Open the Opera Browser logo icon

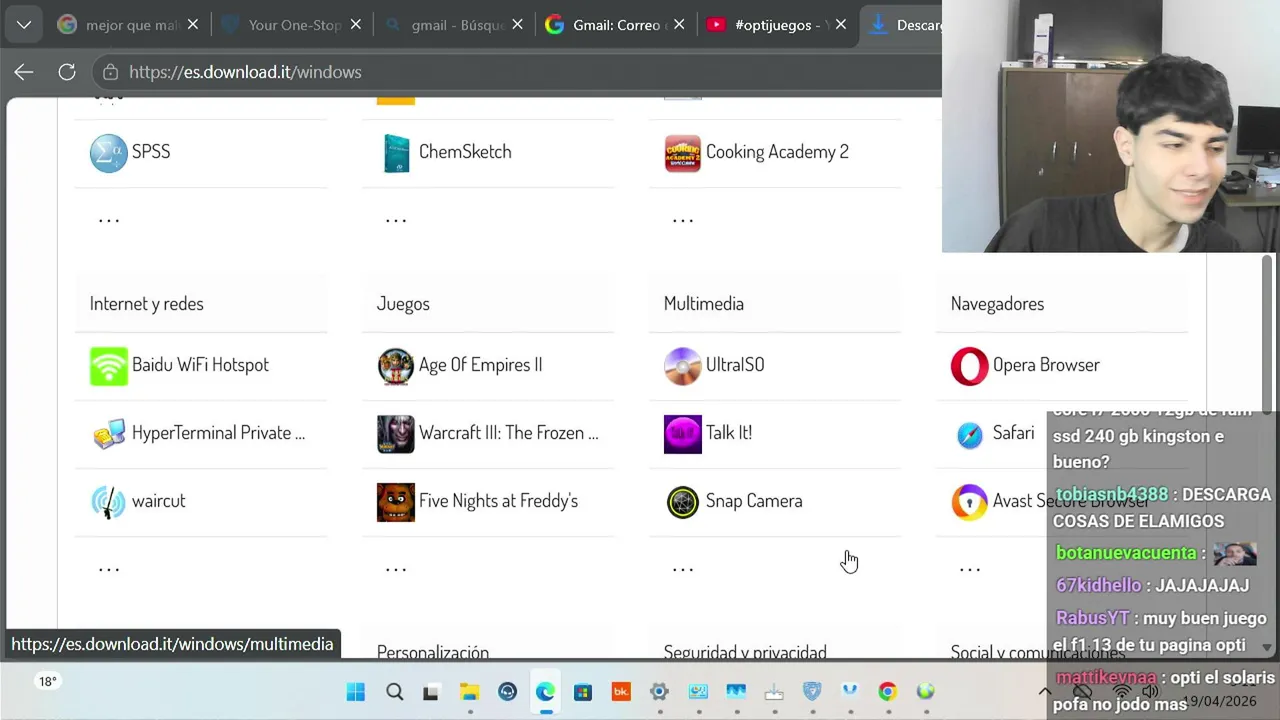[x=970, y=366]
